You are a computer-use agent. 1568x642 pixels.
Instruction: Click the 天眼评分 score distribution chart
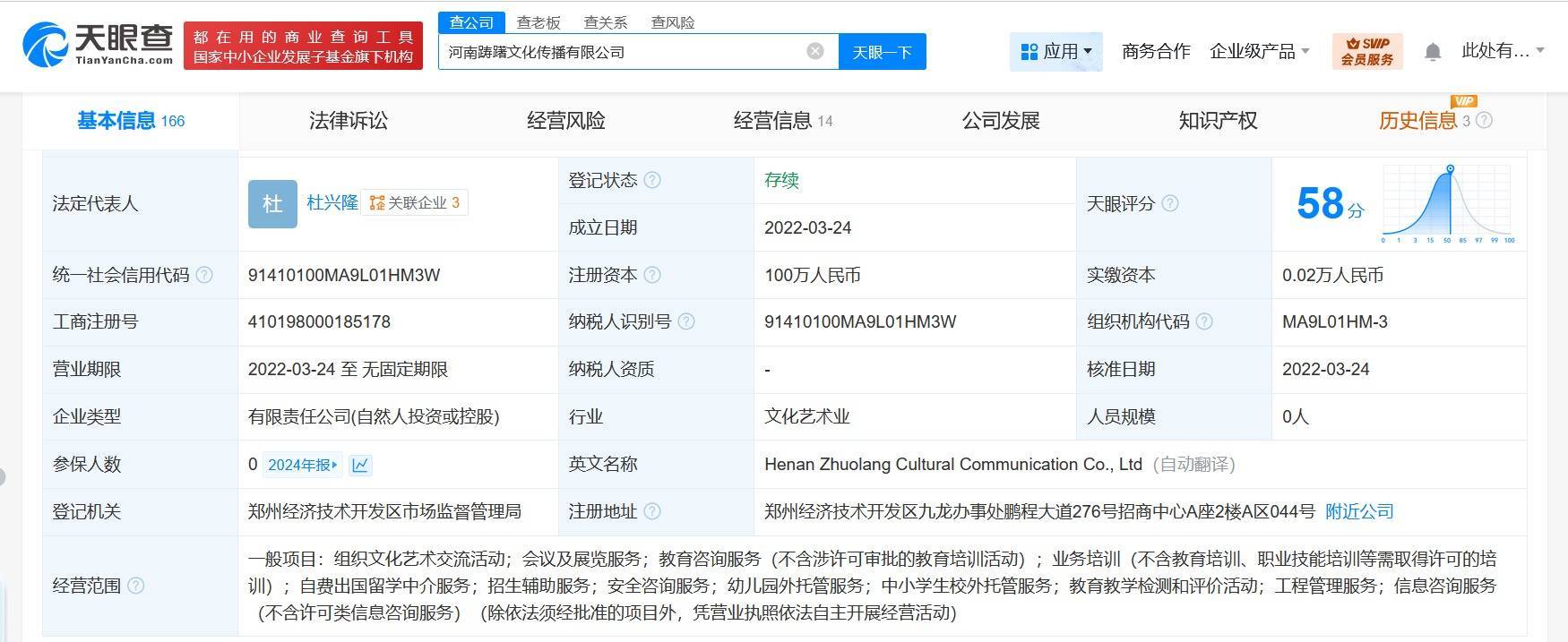[1448, 204]
